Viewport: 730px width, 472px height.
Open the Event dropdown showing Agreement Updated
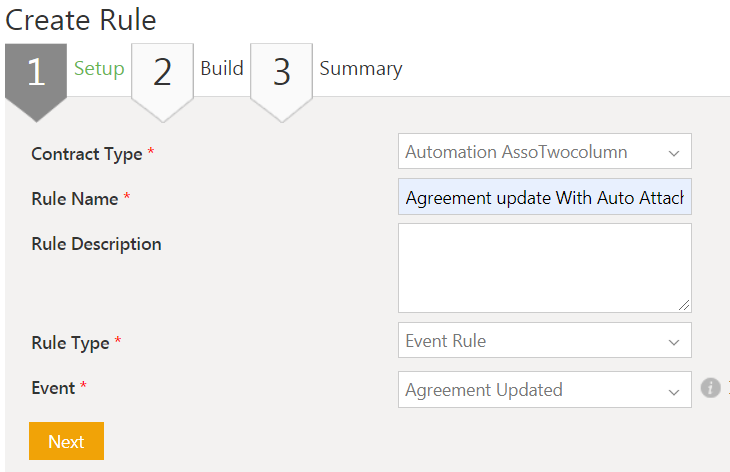pyautogui.click(x=544, y=390)
